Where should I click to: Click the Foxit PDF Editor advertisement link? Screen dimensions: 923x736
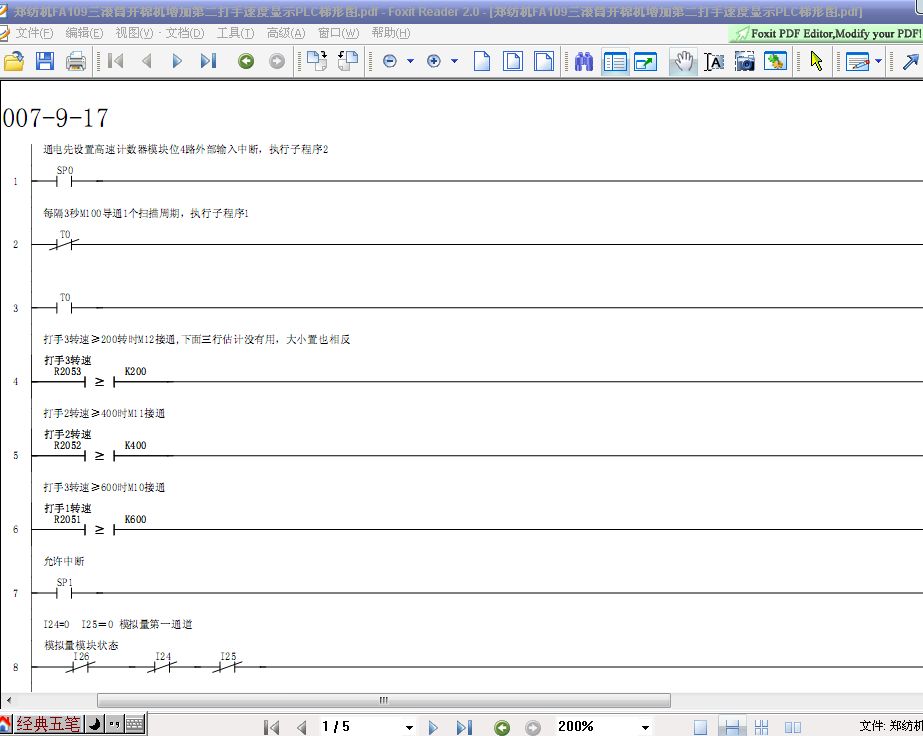[x=827, y=33]
